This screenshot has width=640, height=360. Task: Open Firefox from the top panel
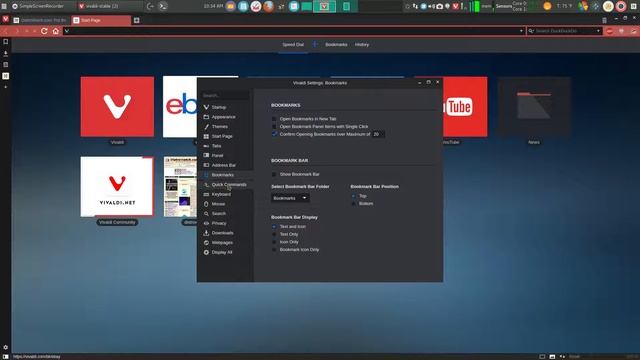pyautogui.click(x=268, y=6)
